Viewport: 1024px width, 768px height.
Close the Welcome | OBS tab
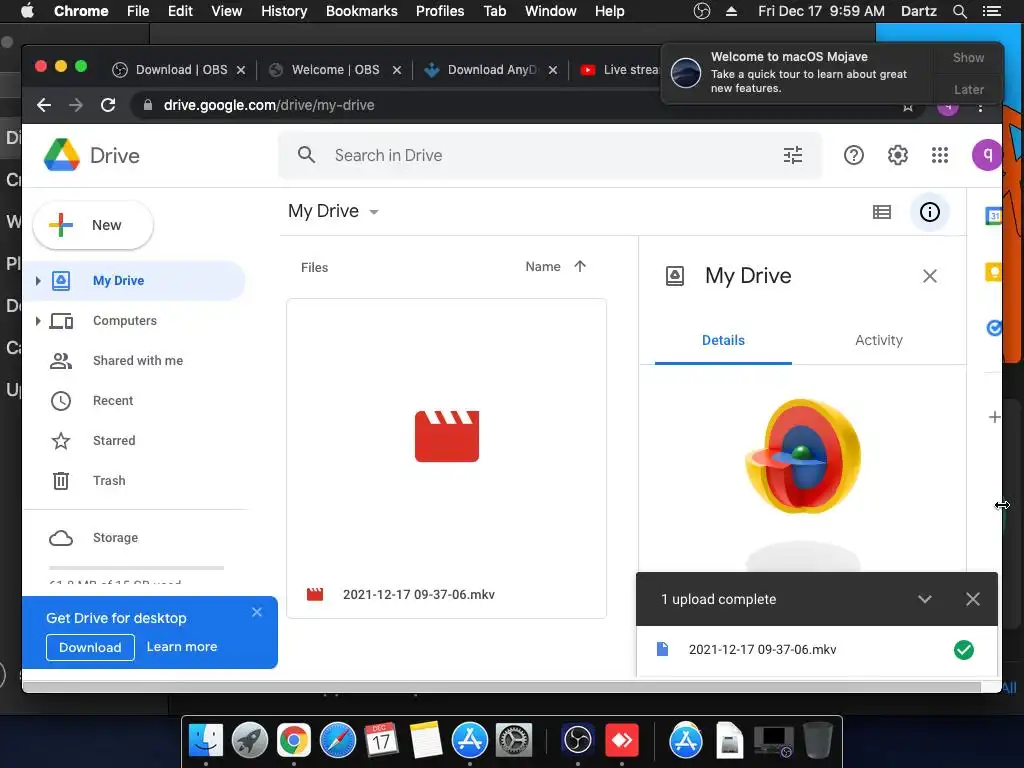coord(396,70)
